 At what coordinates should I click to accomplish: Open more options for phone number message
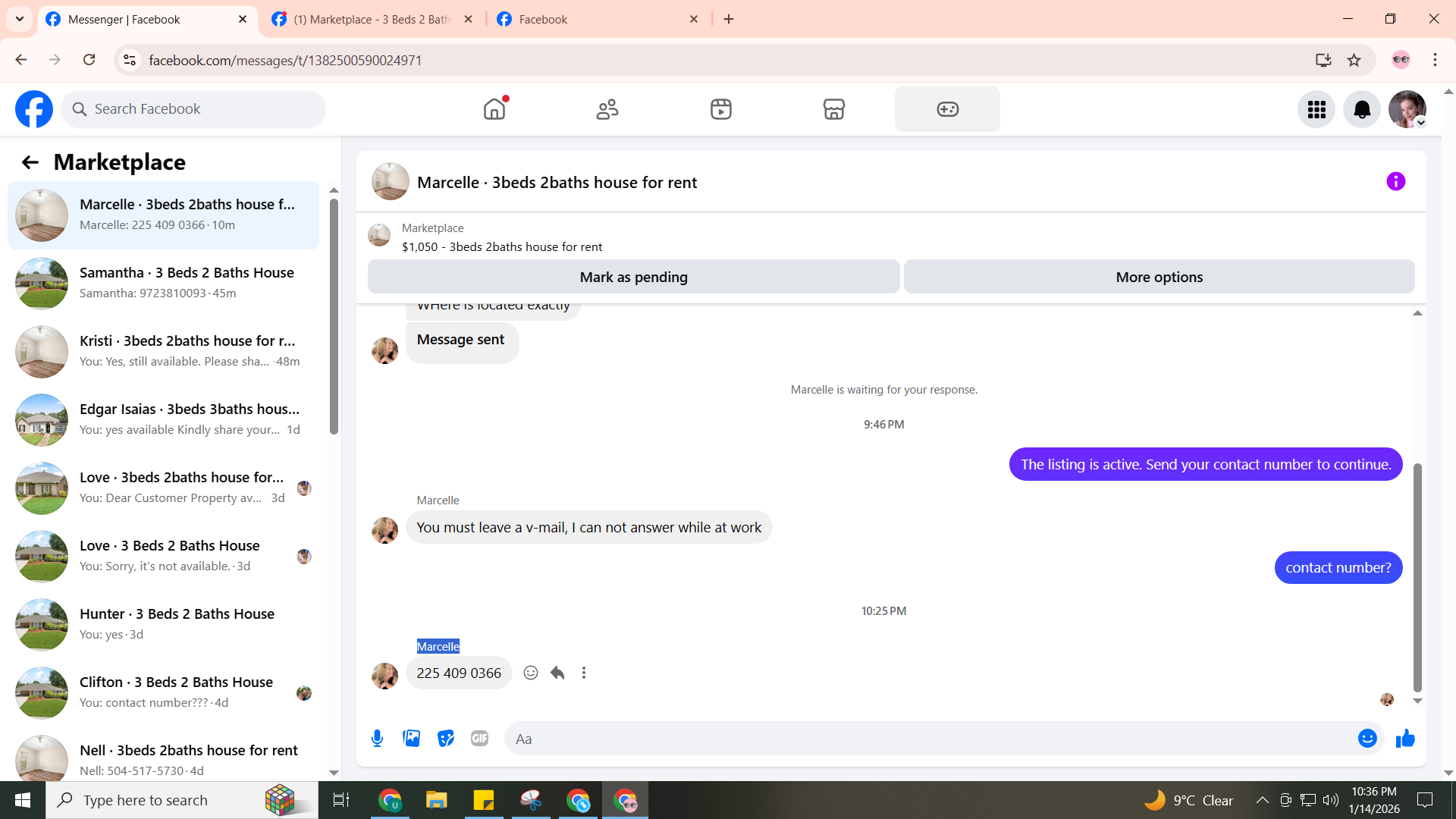(584, 673)
